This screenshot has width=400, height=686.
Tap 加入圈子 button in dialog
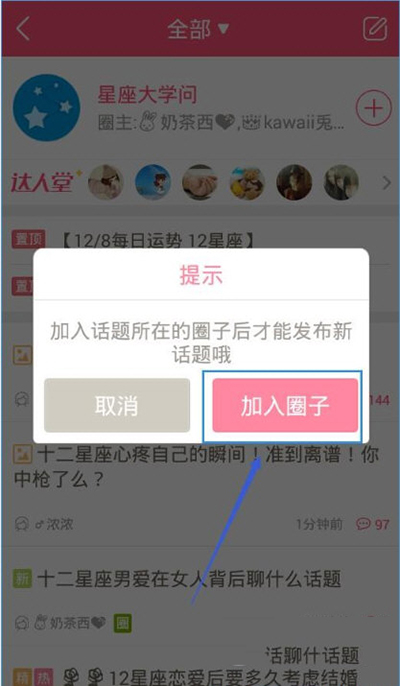(x=285, y=406)
